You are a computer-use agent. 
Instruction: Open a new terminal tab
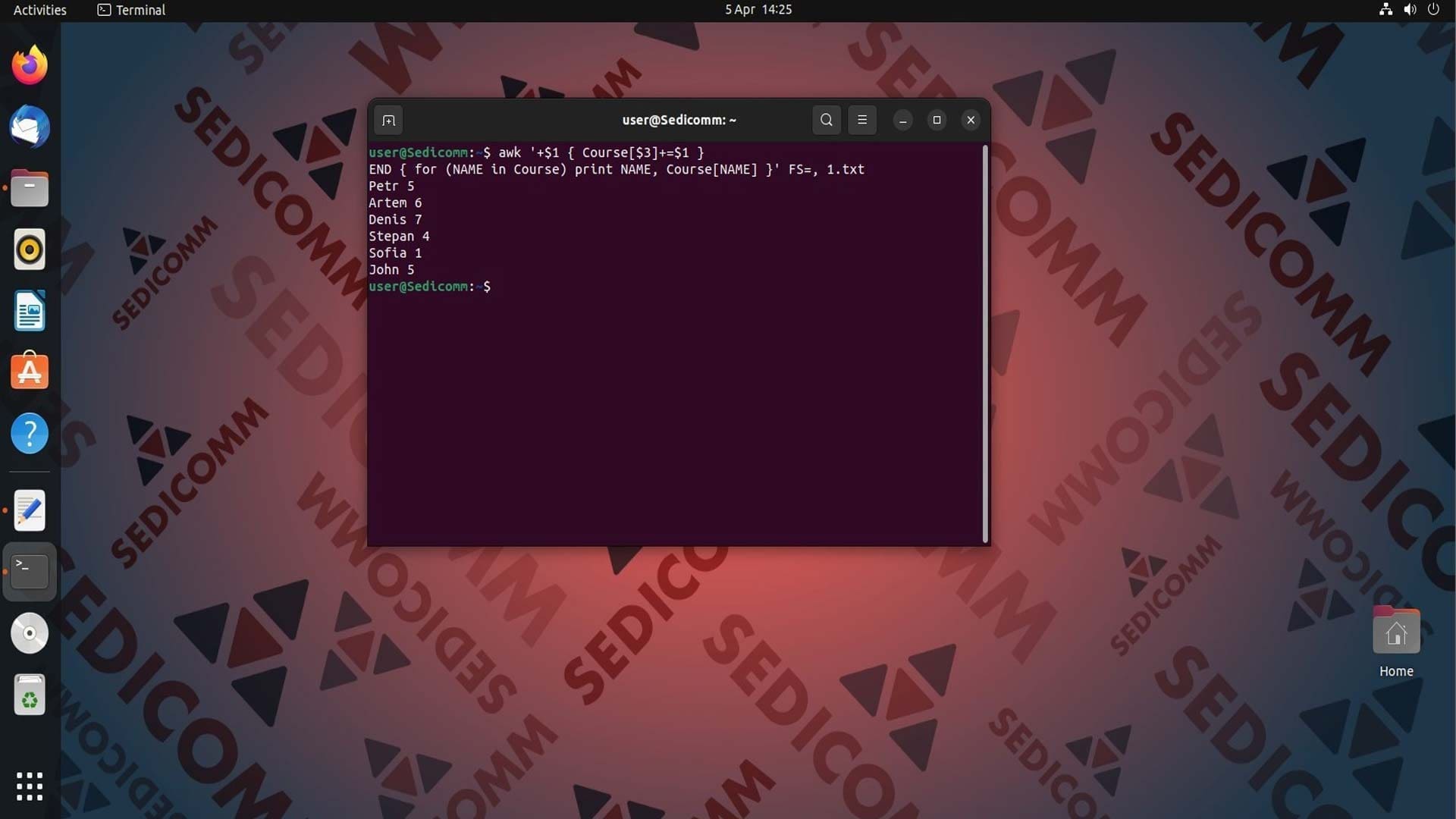pyautogui.click(x=388, y=120)
